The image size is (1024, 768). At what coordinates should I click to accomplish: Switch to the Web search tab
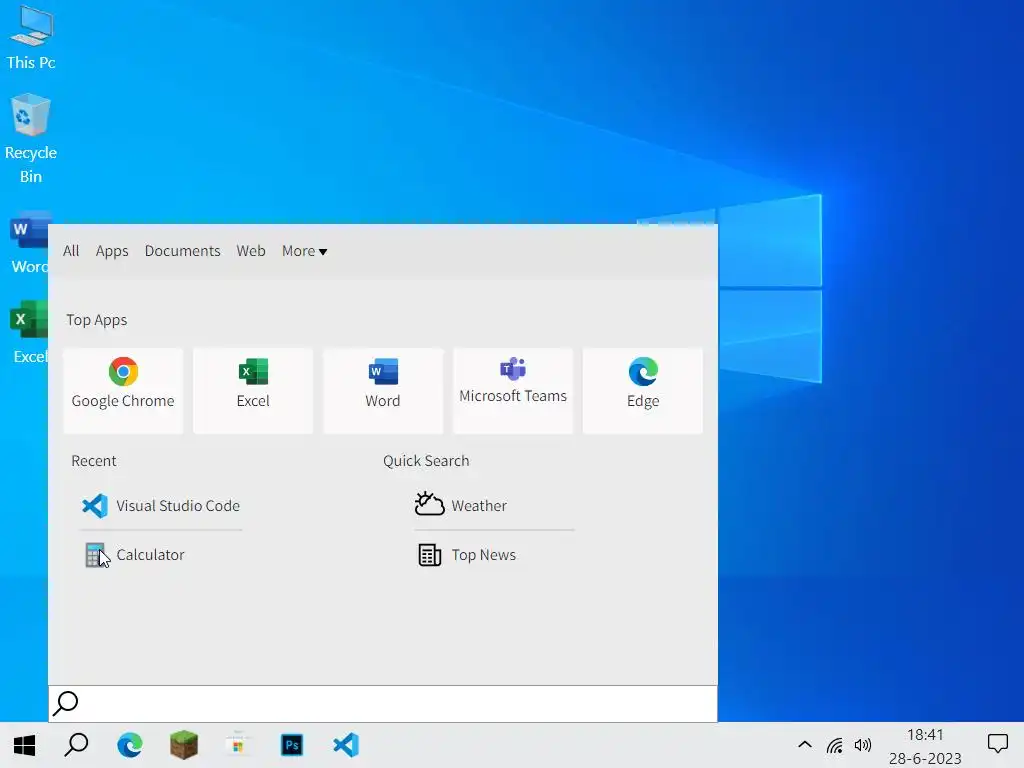[x=251, y=251]
